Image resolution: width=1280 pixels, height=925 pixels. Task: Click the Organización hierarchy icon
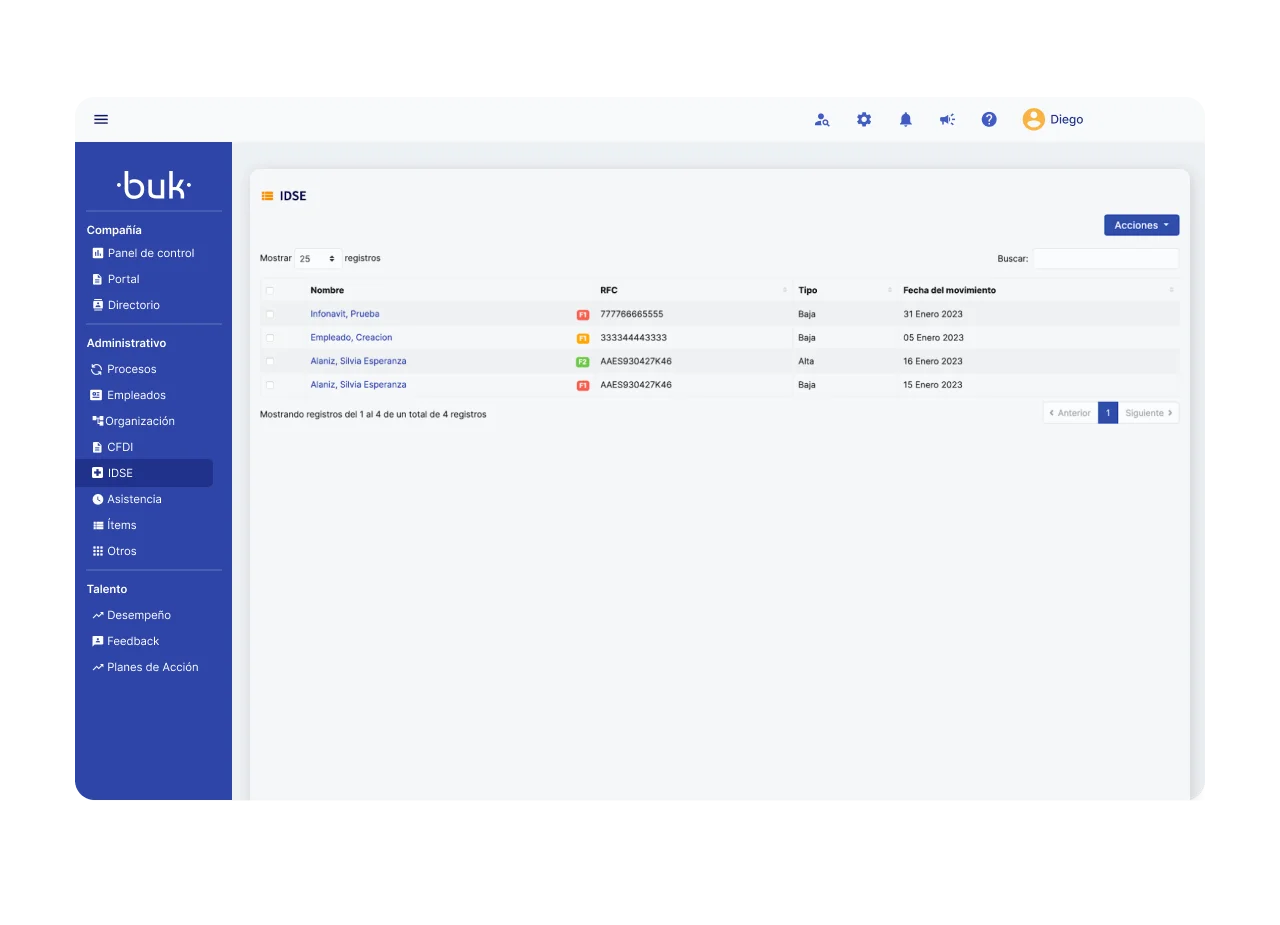pyautogui.click(x=97, y=421)
